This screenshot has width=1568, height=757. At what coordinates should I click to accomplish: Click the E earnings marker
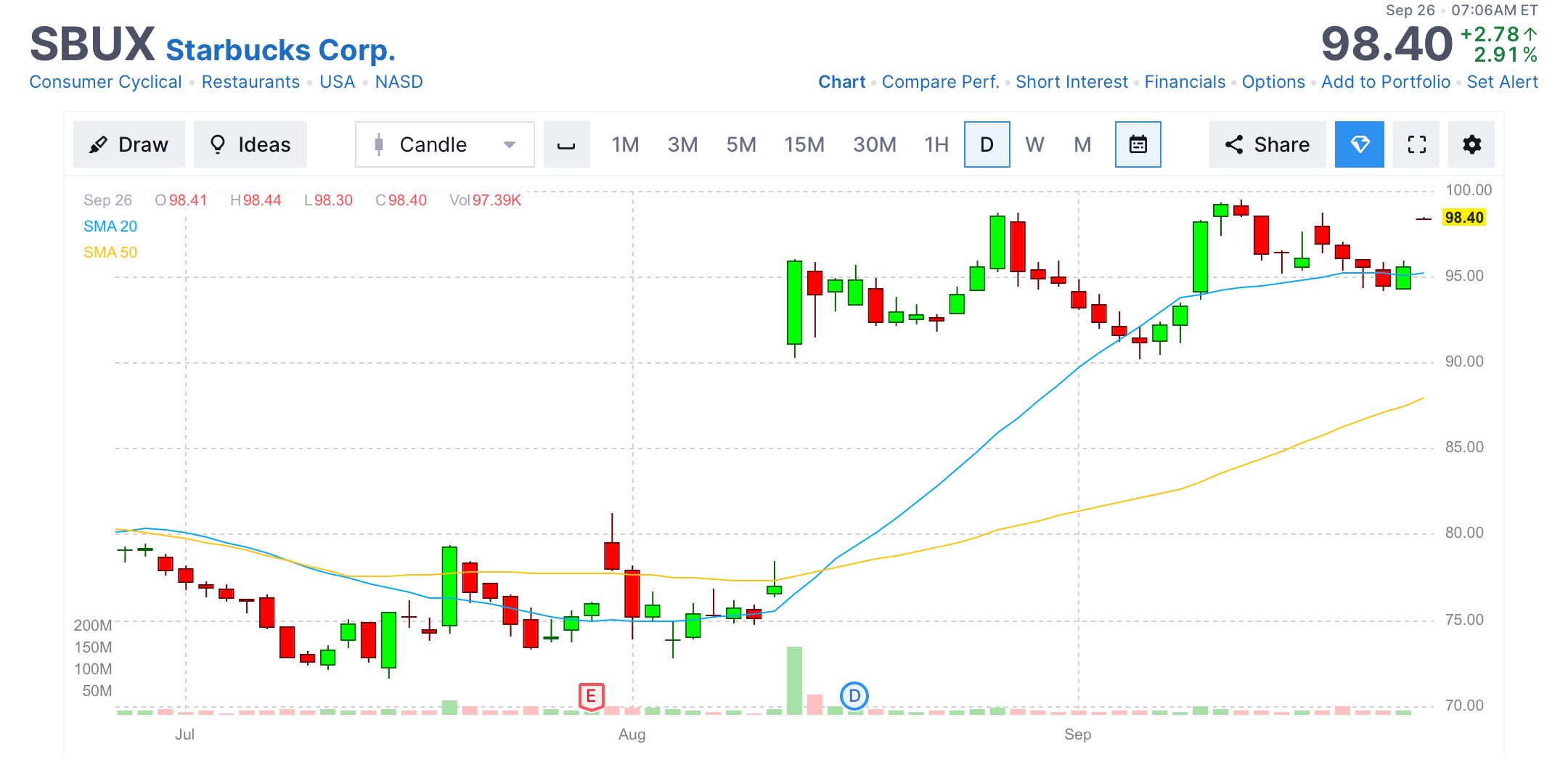pos(591,697)
